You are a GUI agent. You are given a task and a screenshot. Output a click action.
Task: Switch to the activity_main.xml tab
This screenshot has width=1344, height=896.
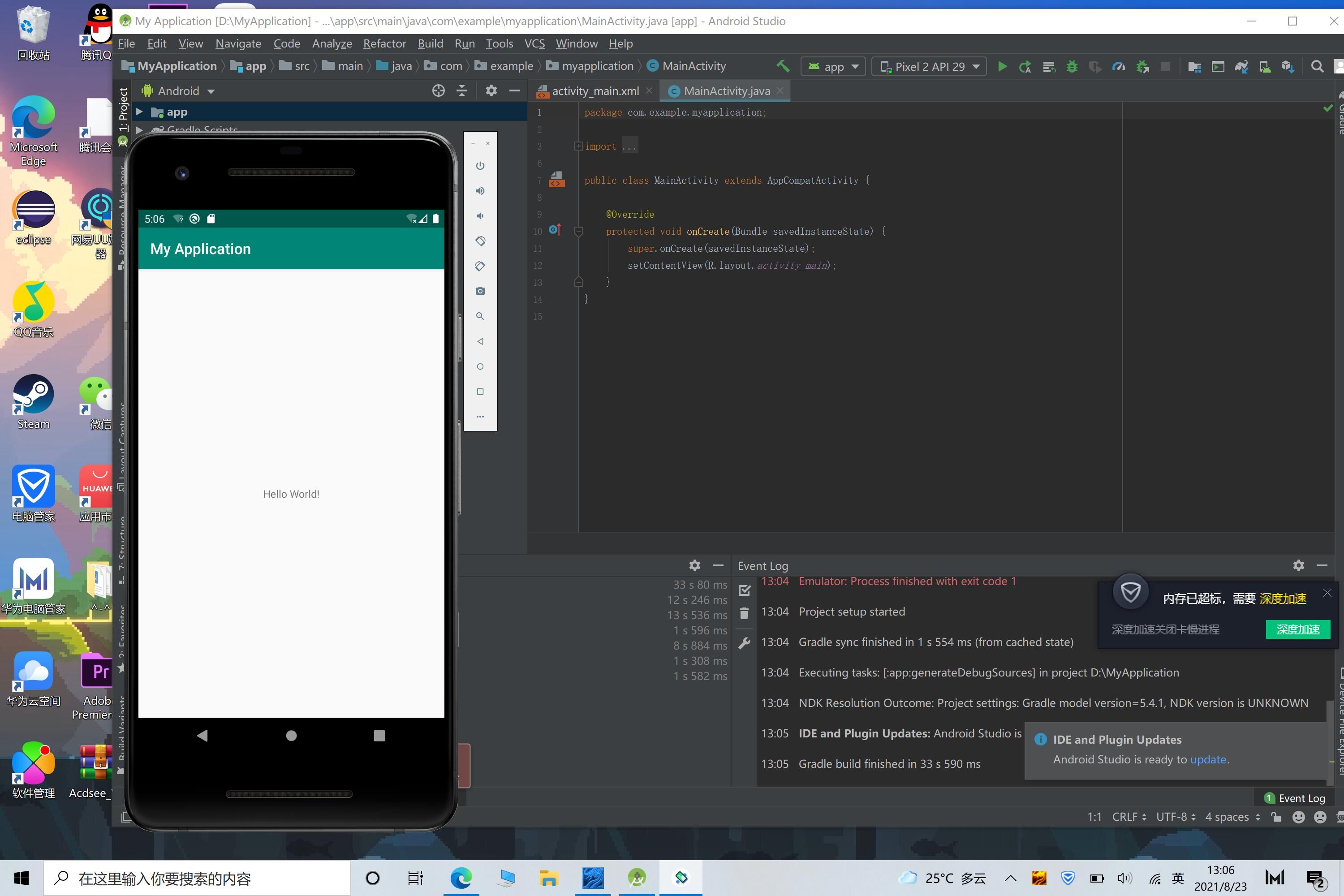594,91
